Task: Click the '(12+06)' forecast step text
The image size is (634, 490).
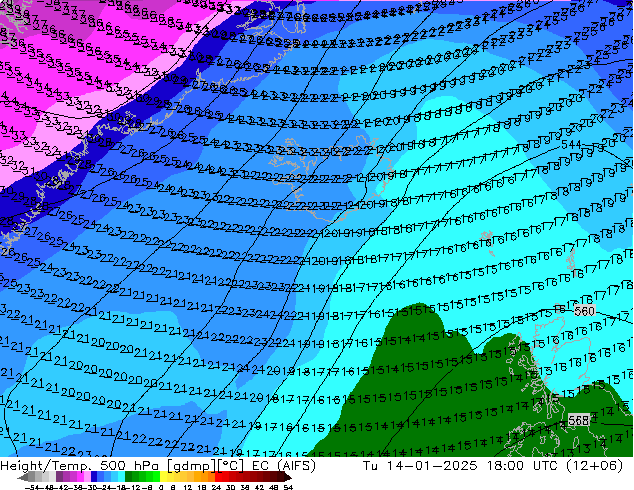Action: 594,466
